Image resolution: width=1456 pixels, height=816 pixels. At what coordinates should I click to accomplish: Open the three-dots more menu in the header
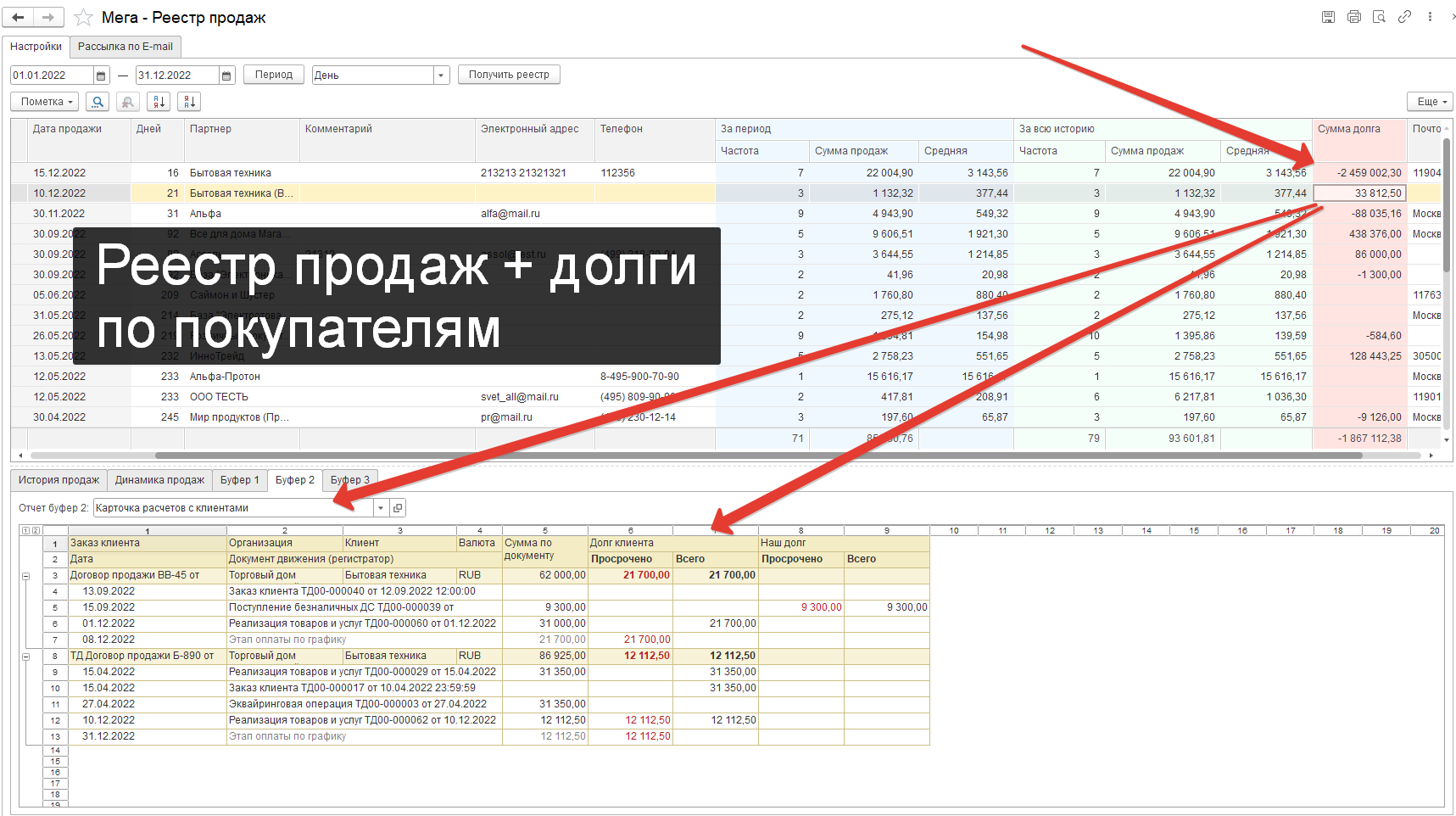coord(1430,17)
